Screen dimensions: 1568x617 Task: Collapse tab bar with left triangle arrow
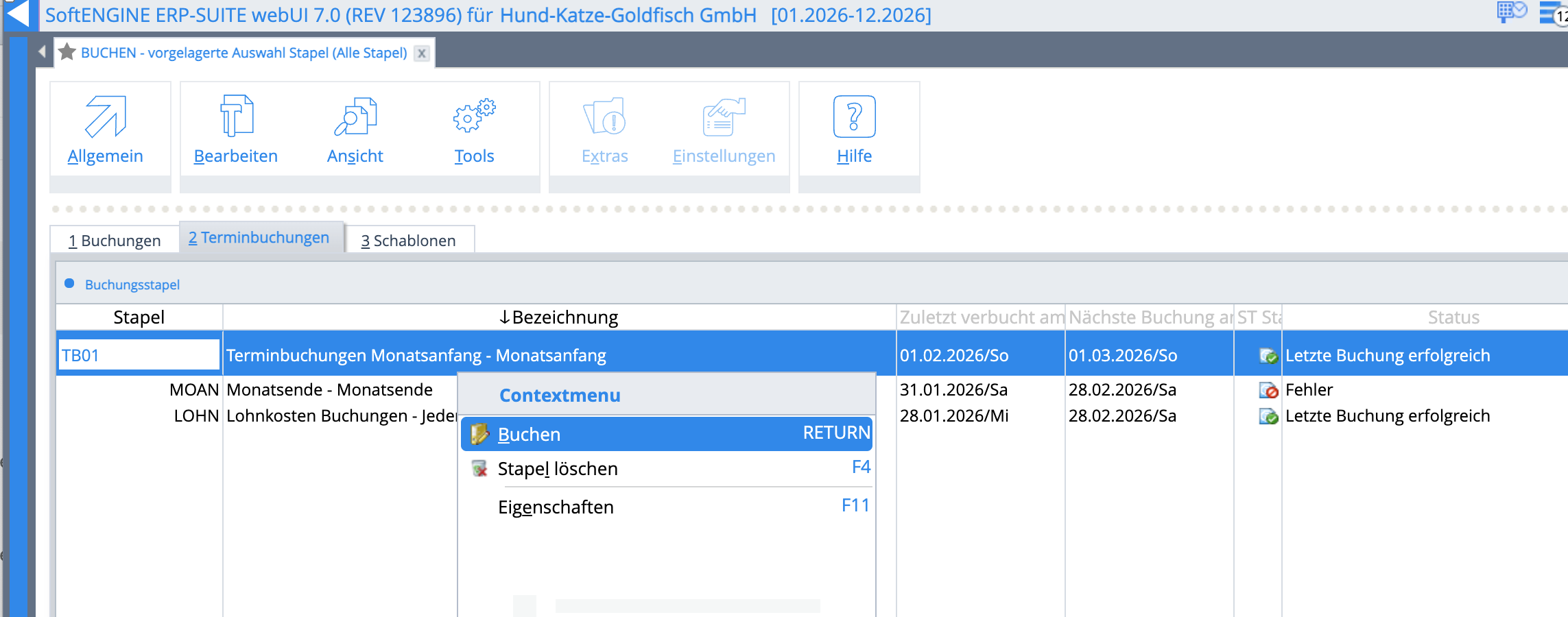tap(42, 52)
